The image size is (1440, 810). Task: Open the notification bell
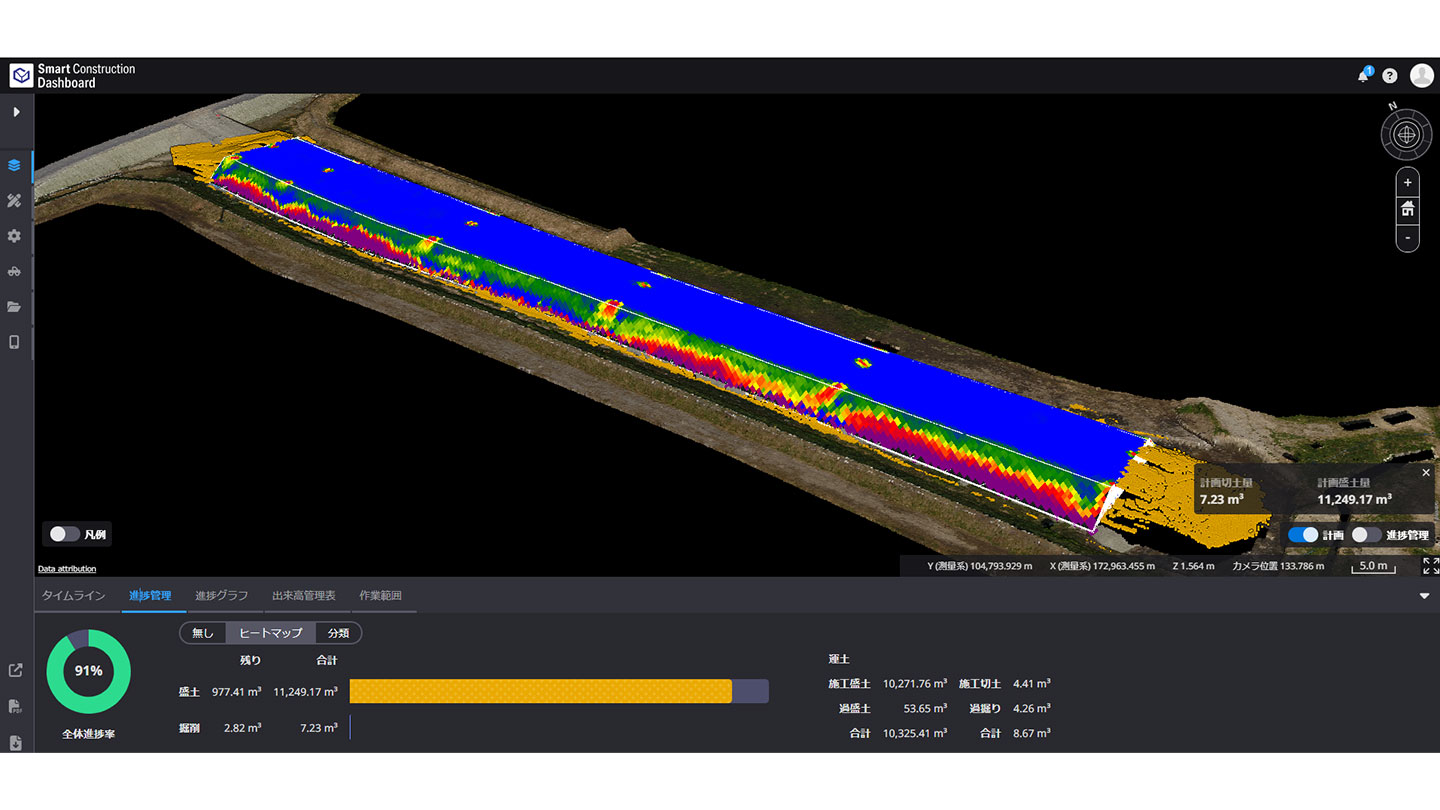(1363, 76)
